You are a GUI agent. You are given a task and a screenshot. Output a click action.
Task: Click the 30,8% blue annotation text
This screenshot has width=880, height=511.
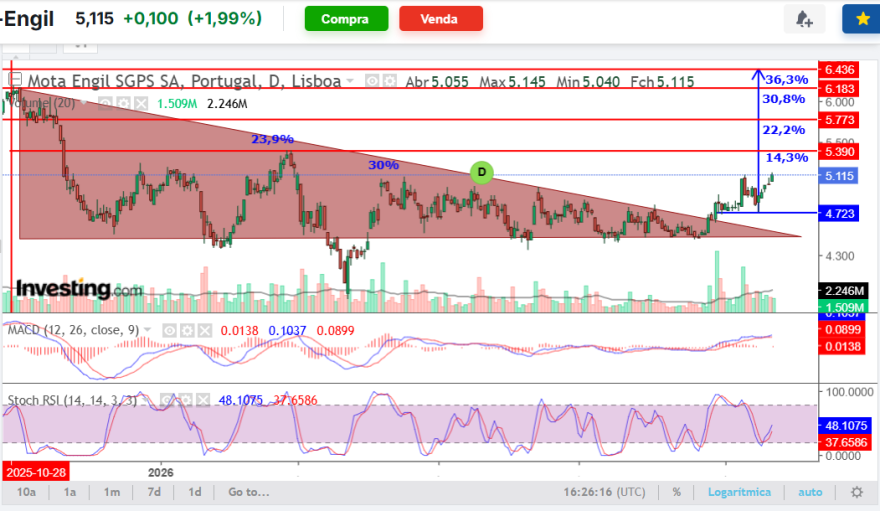click(x=783, y=99)
